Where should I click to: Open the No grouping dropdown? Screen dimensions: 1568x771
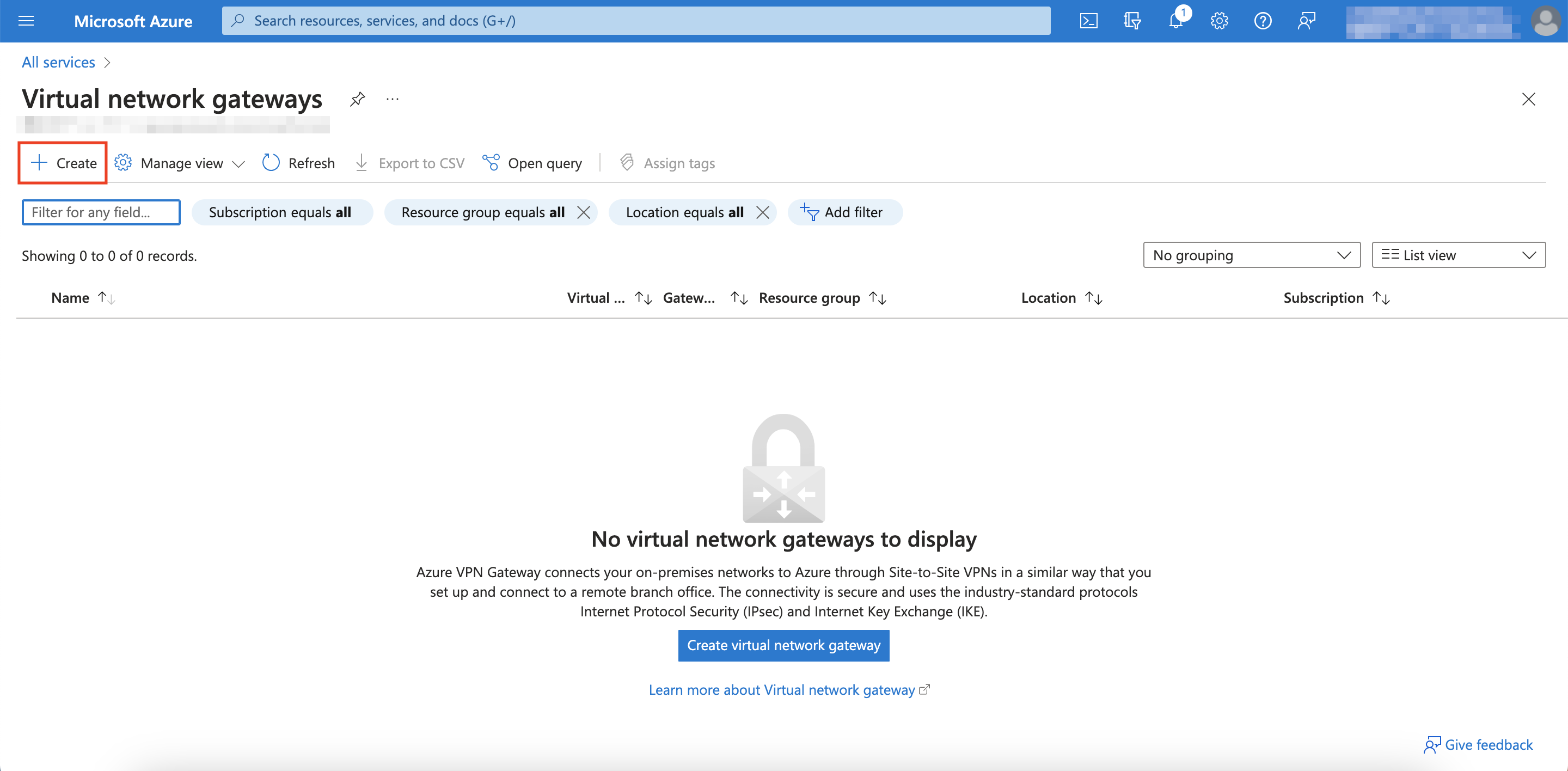[x=1251, y=255]
